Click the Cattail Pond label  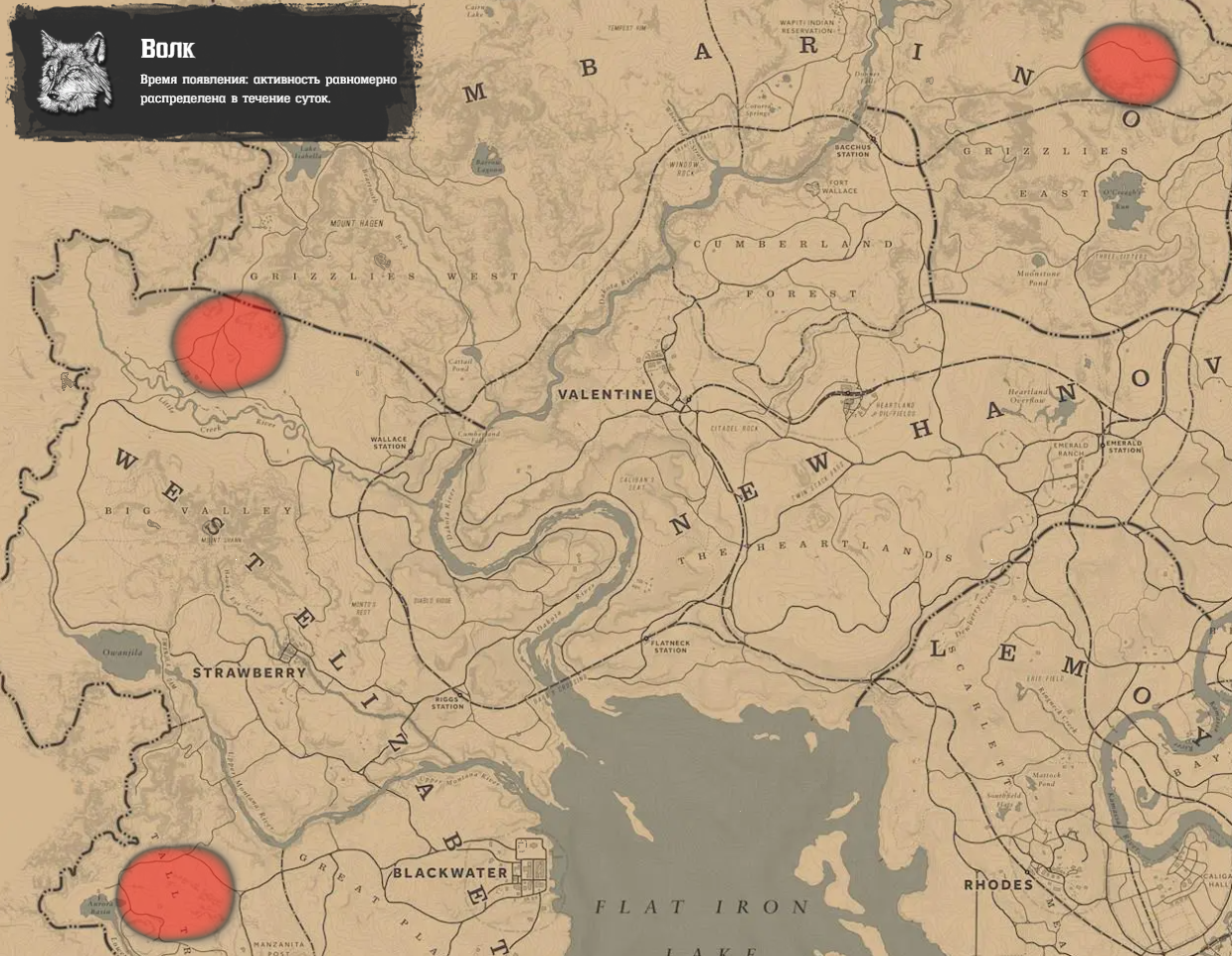pos(459,365)
